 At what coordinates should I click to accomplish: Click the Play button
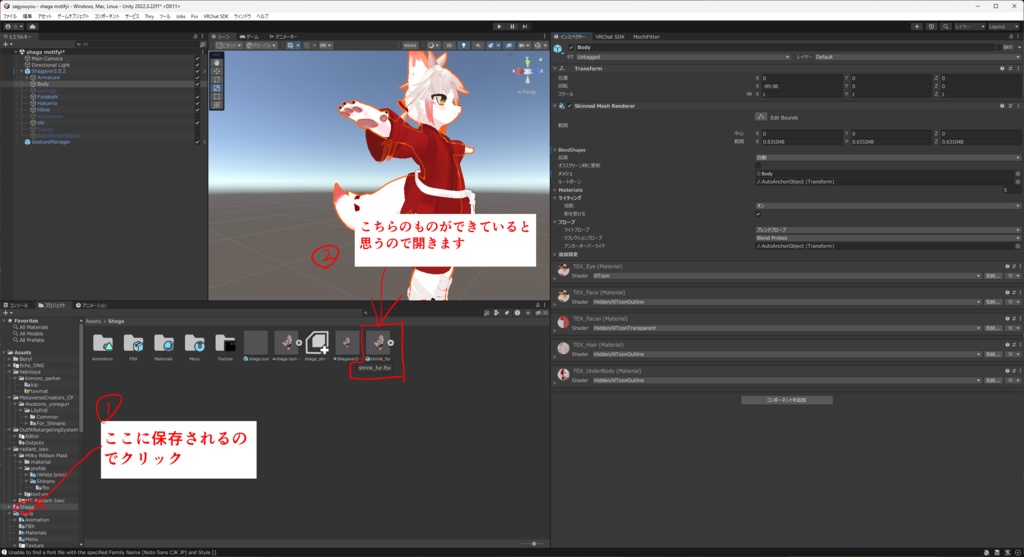tap(499, 27)
